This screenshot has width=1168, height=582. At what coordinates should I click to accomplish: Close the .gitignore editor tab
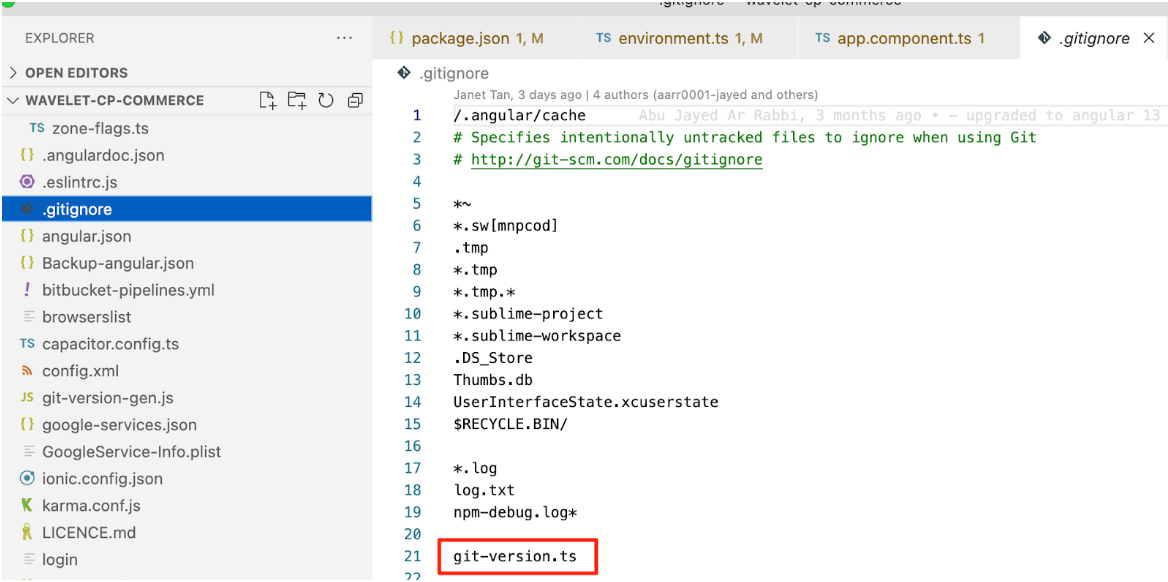1148,38
